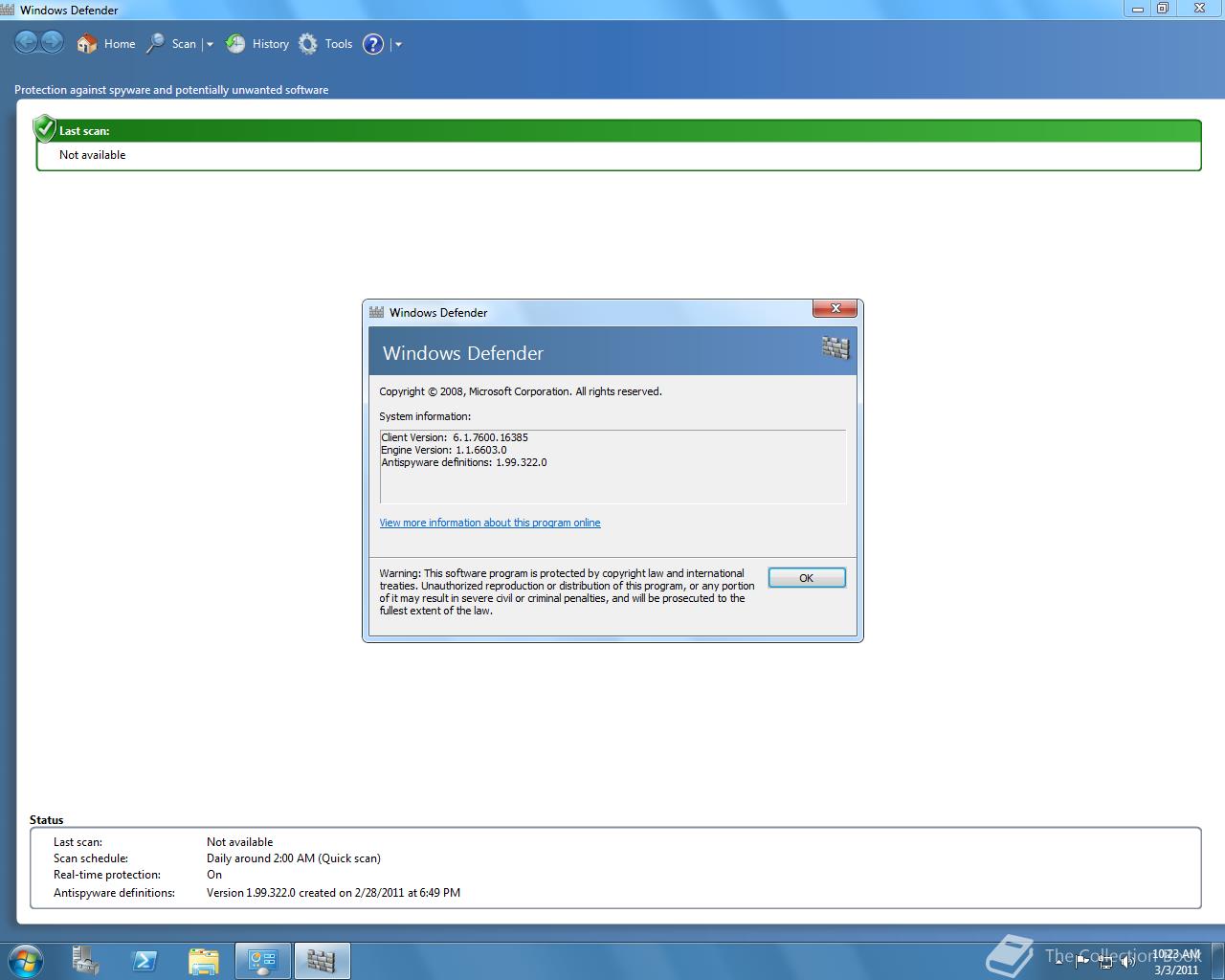
Task: Click the 'Scan schedule:' label in Status
Action: (x=91, y=858)
